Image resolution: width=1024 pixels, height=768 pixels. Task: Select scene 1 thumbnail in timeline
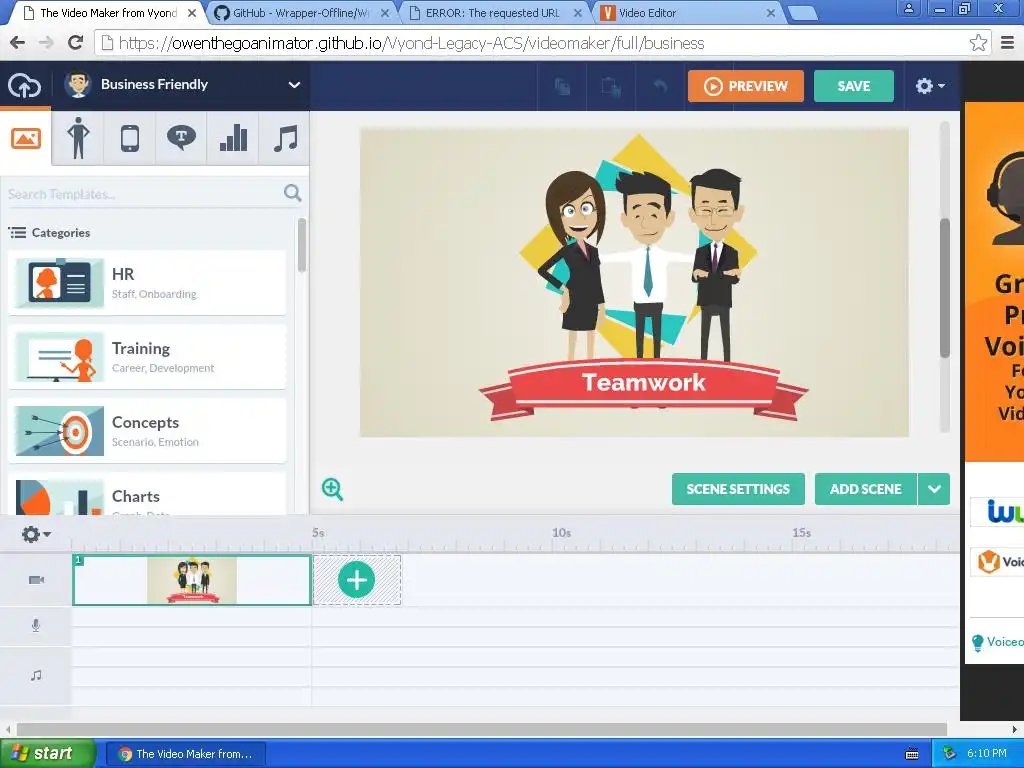pos(191,580)
